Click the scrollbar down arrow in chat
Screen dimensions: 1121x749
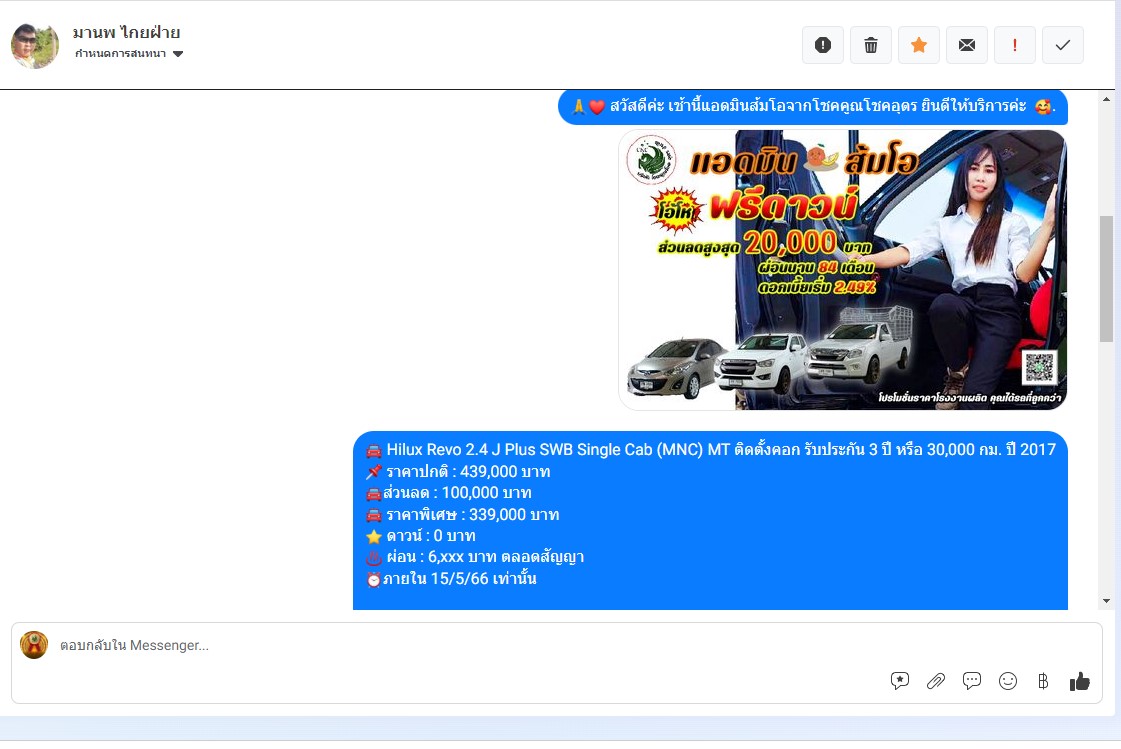1107,601
